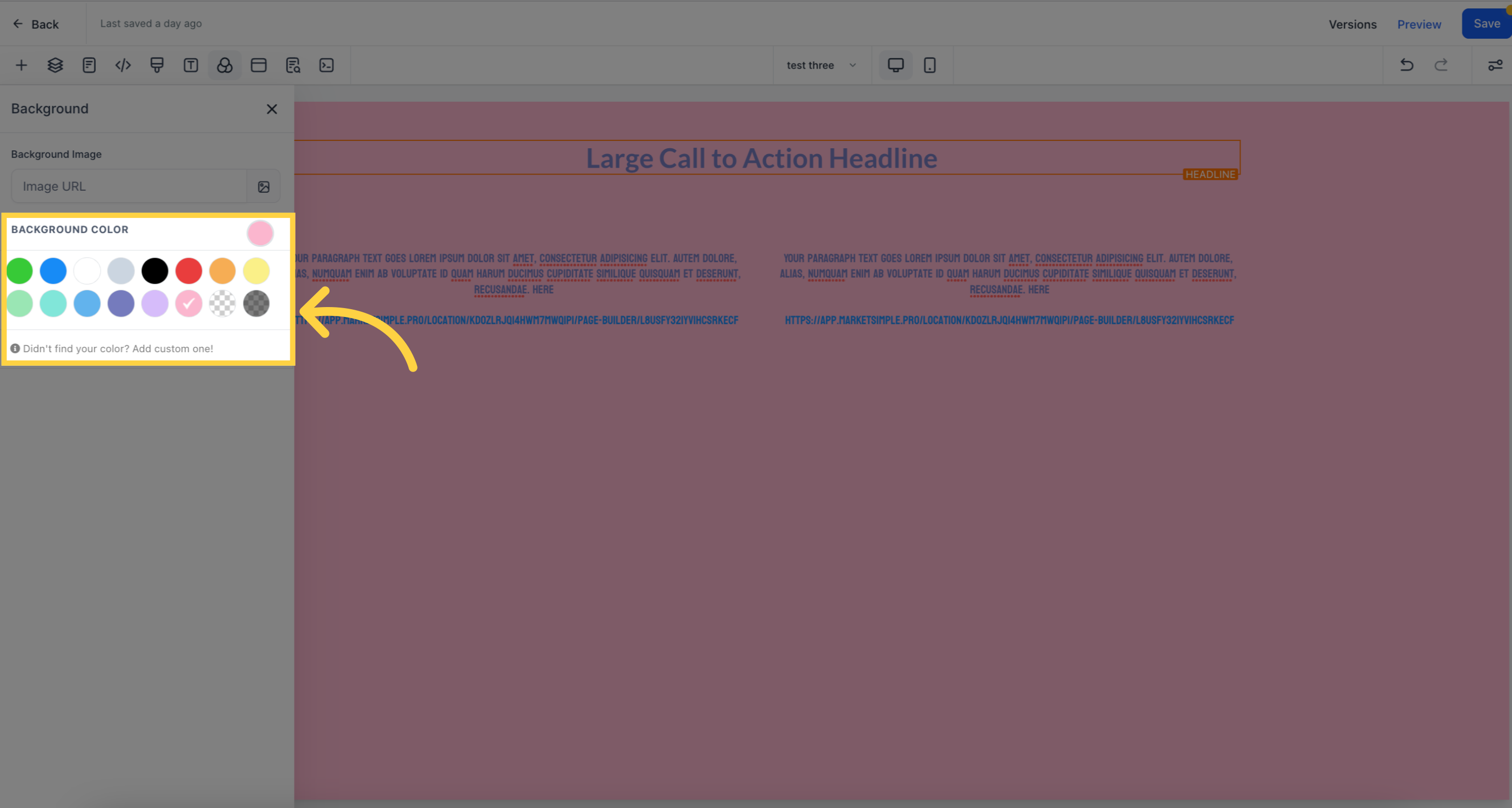Switch to desktop view
The image size is (1512, 808).
(895, 65)
